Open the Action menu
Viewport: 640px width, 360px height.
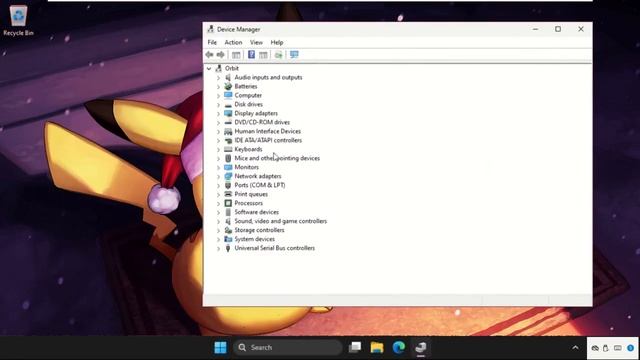(x=233, y=42)
